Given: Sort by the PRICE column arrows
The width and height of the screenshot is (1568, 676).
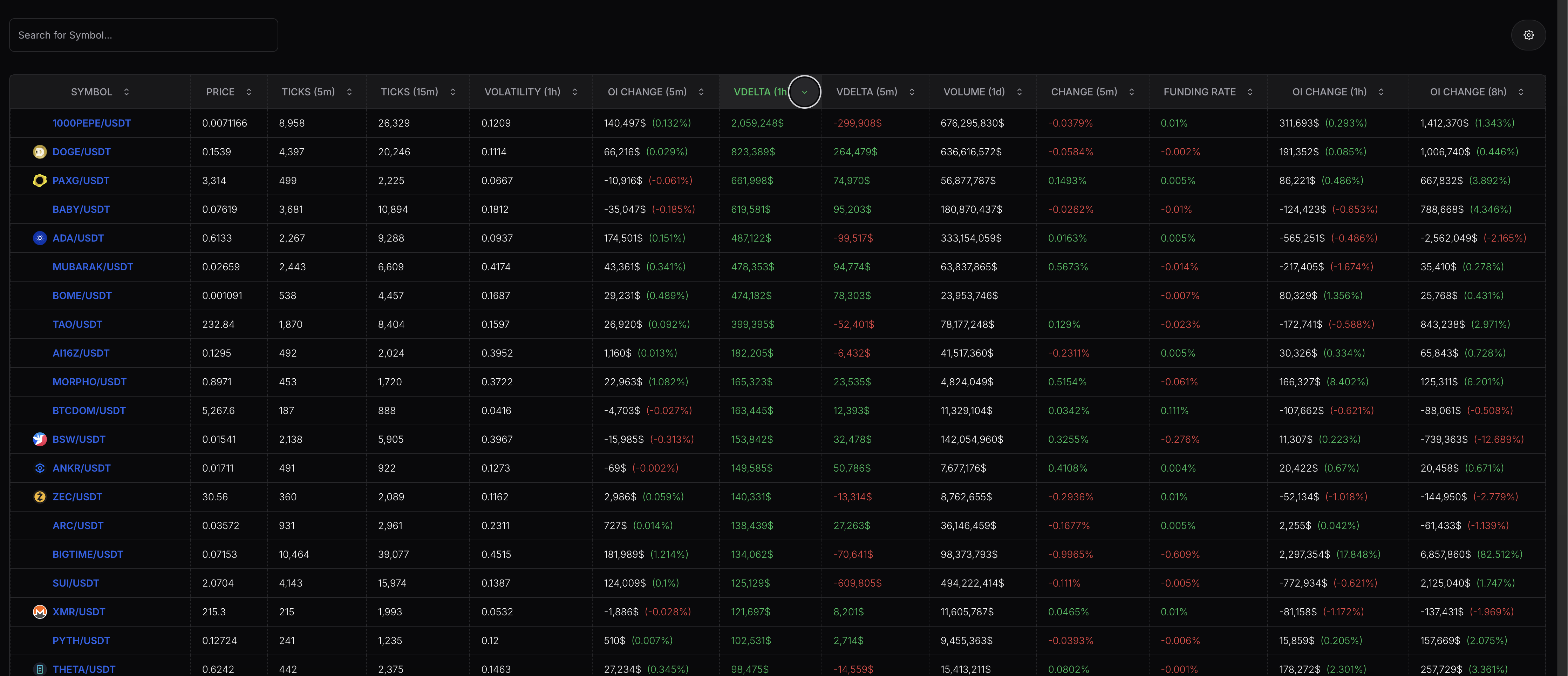Looking at the screenshot, I should 248,92.
